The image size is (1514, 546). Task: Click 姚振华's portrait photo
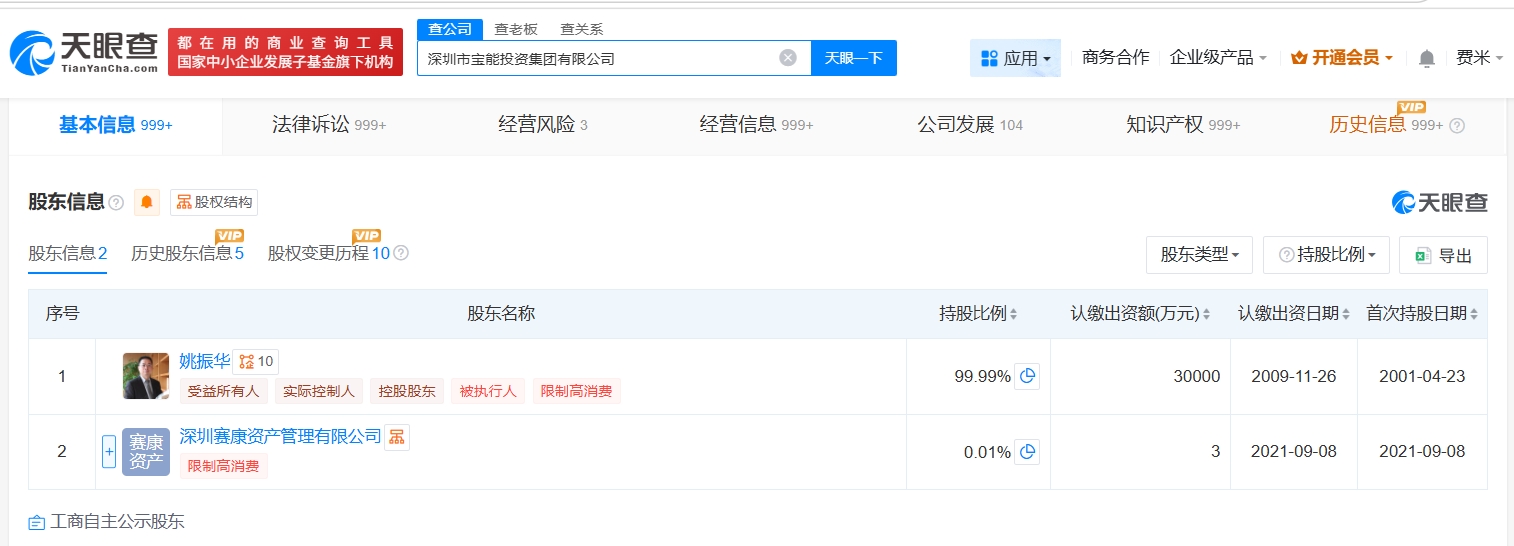(146, 376)
